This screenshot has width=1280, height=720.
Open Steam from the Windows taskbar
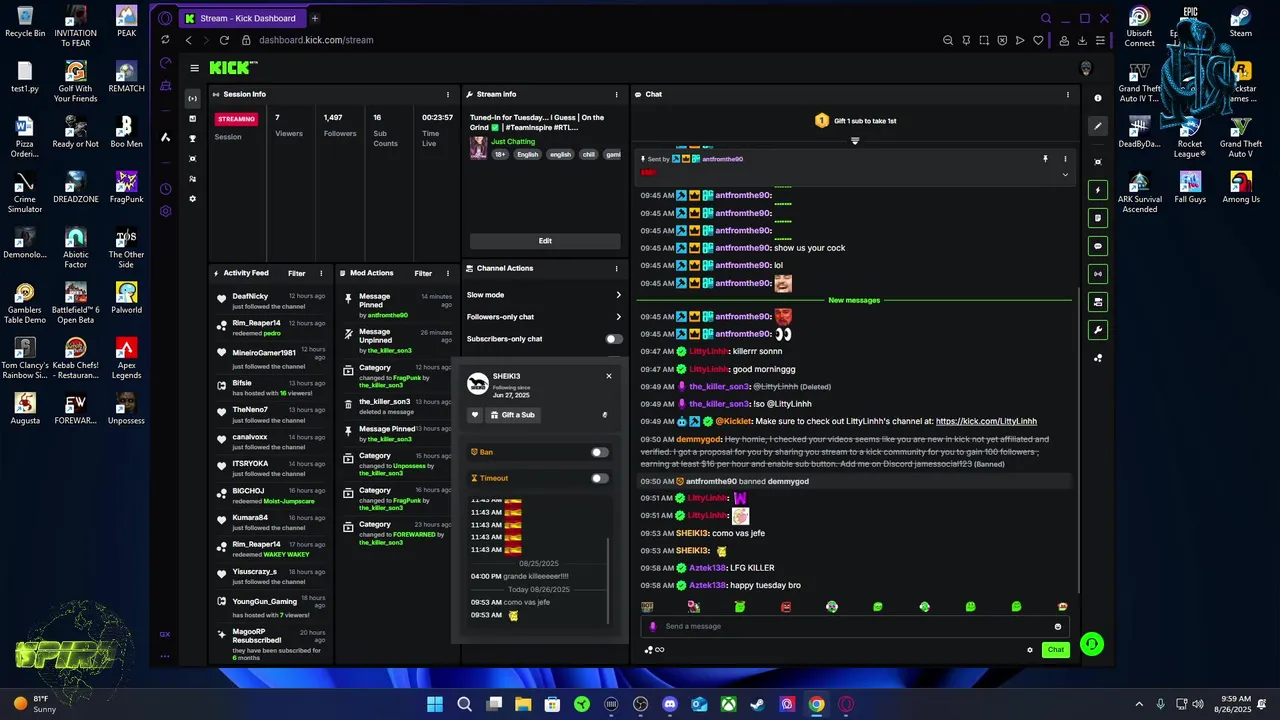[758, 704]
